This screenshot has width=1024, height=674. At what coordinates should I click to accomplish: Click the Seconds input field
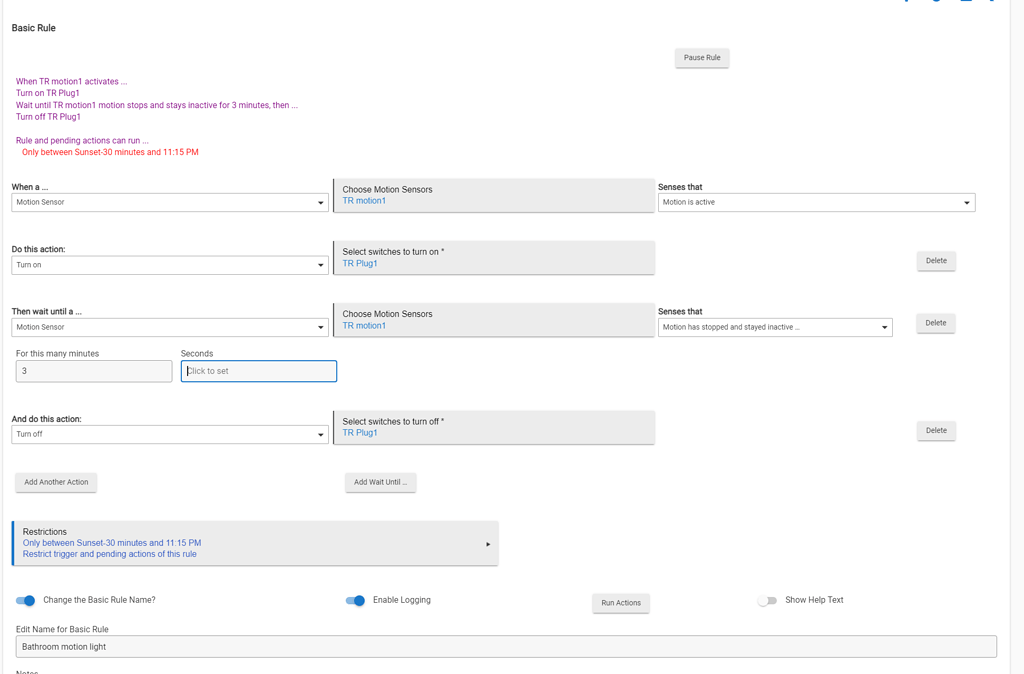(258, 371)
